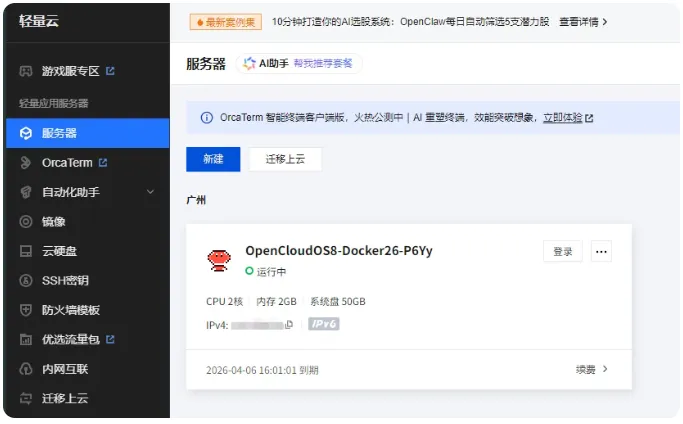Click external link icon after 立即体验

pos(589,118)
